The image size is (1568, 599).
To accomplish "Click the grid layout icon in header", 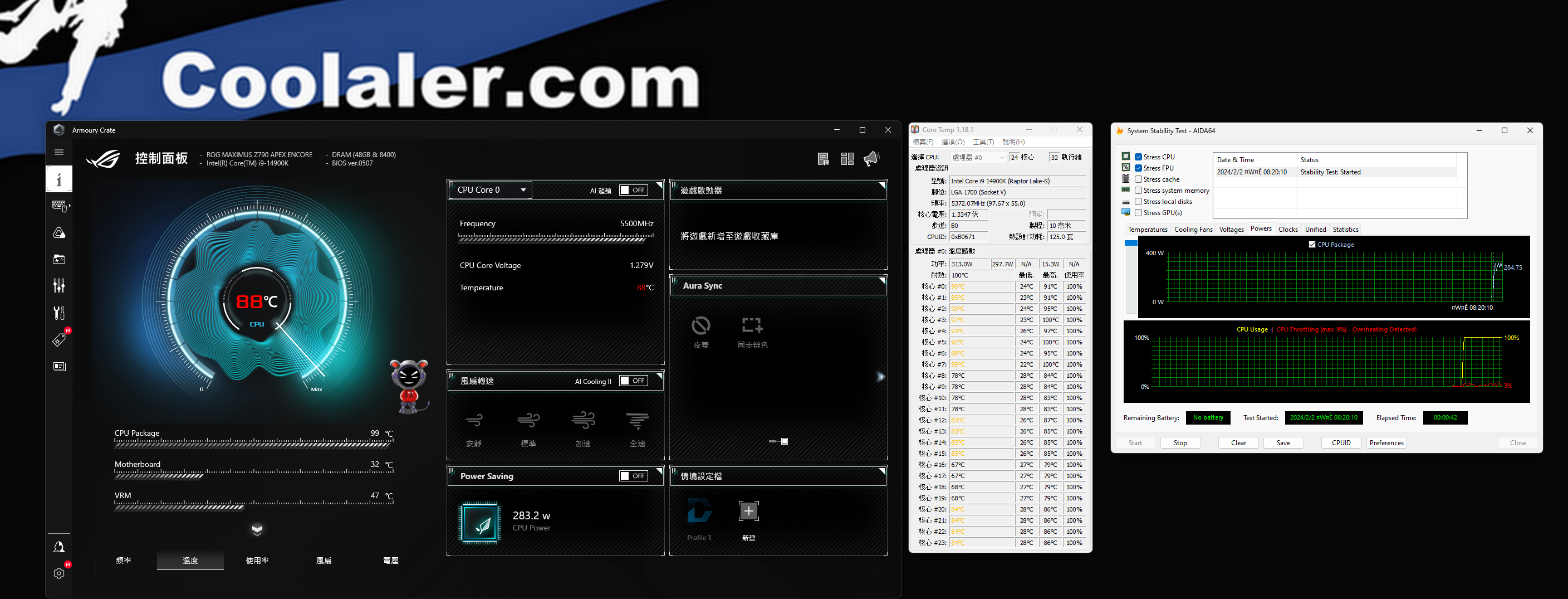I will click(x=847, y=159).
